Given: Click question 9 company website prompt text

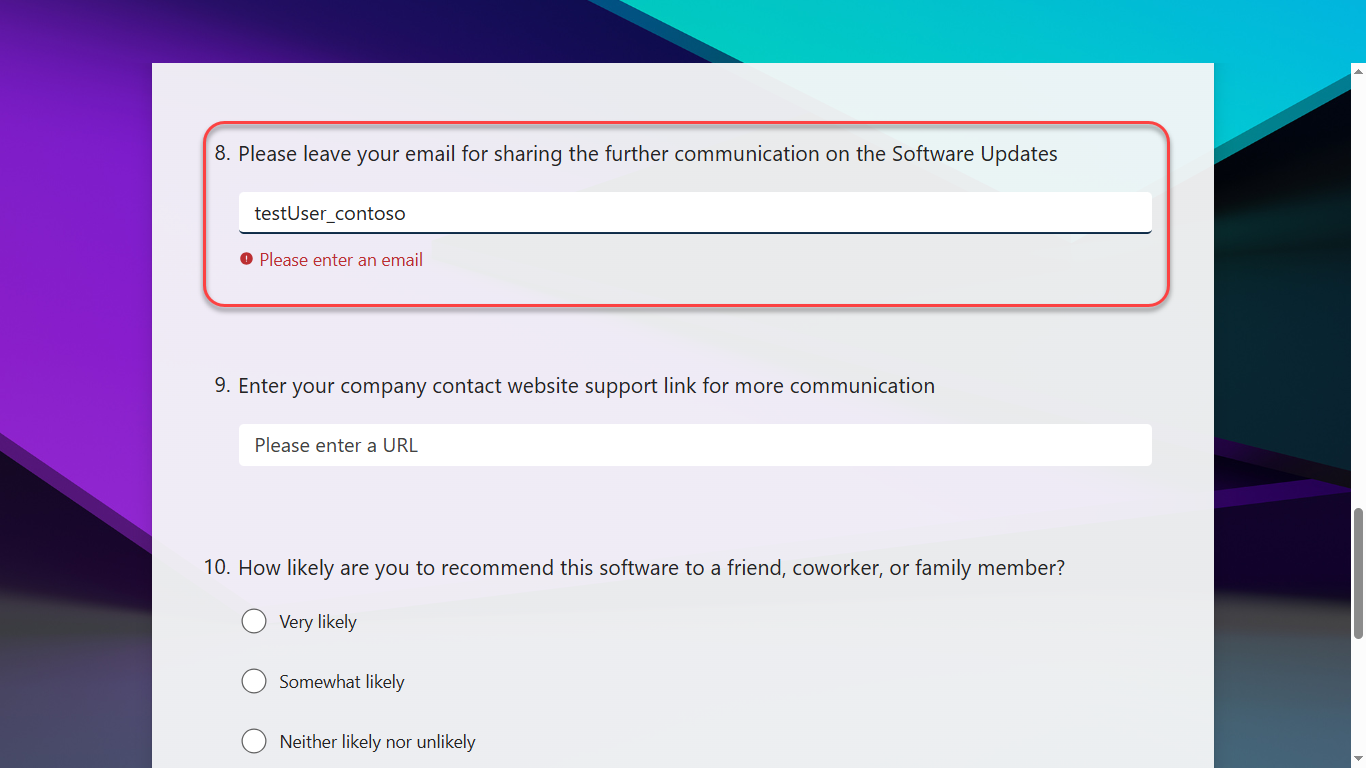Looking at the screenshot, I should (586, 386).
